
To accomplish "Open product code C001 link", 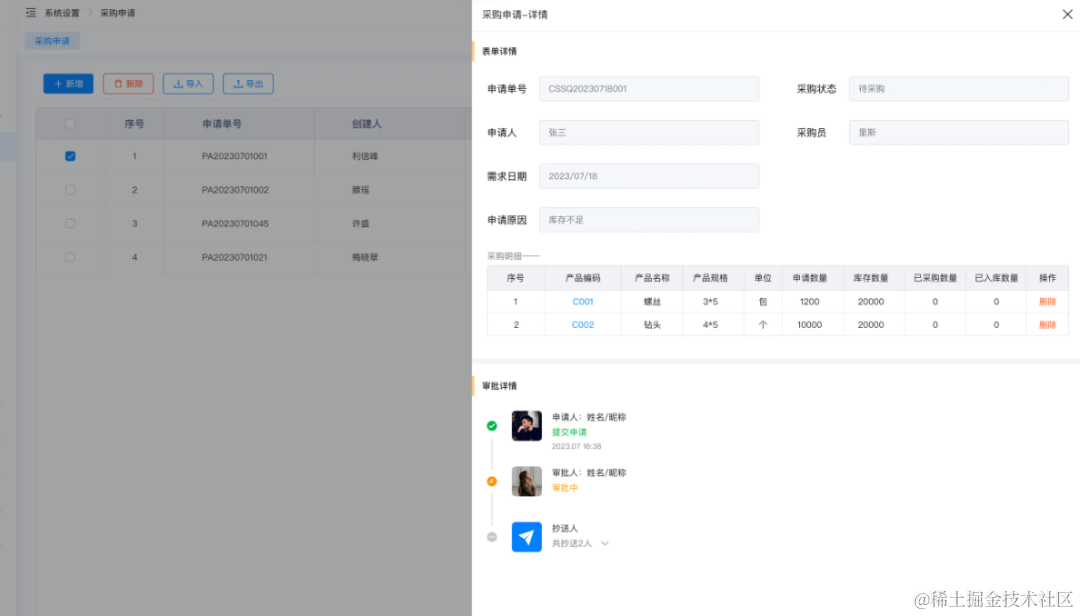I will (x=583, y=302).
